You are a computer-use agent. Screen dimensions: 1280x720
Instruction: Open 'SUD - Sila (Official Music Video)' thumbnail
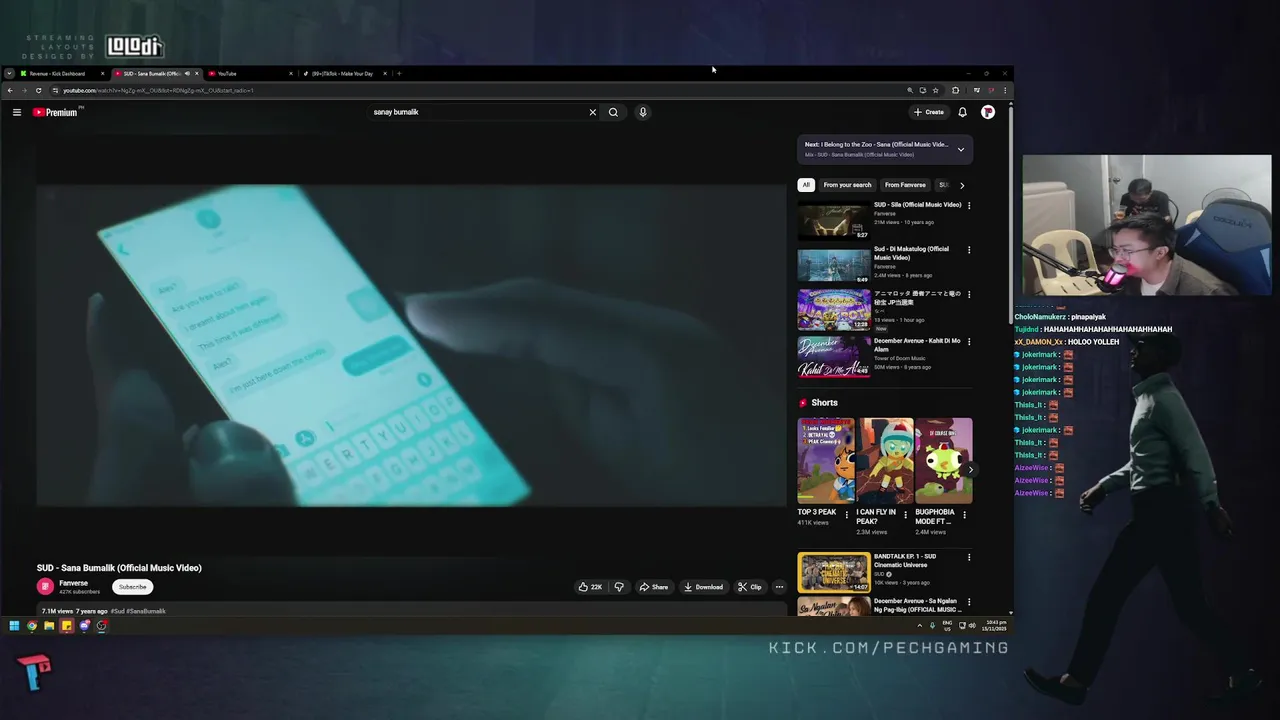click(833, 221)
